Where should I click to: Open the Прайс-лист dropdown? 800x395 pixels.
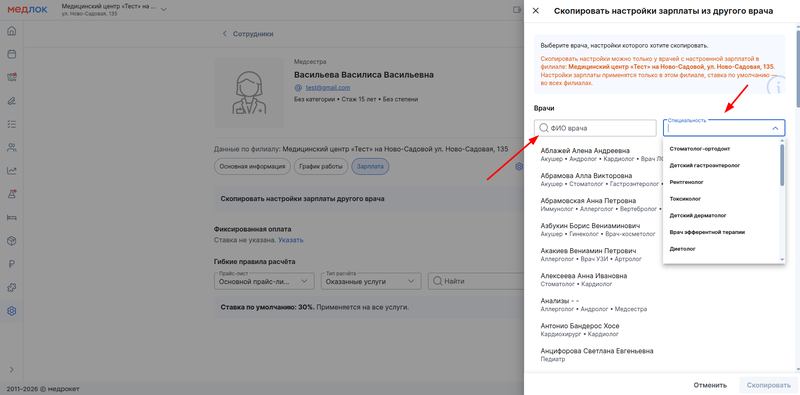(x=264, y=281)
